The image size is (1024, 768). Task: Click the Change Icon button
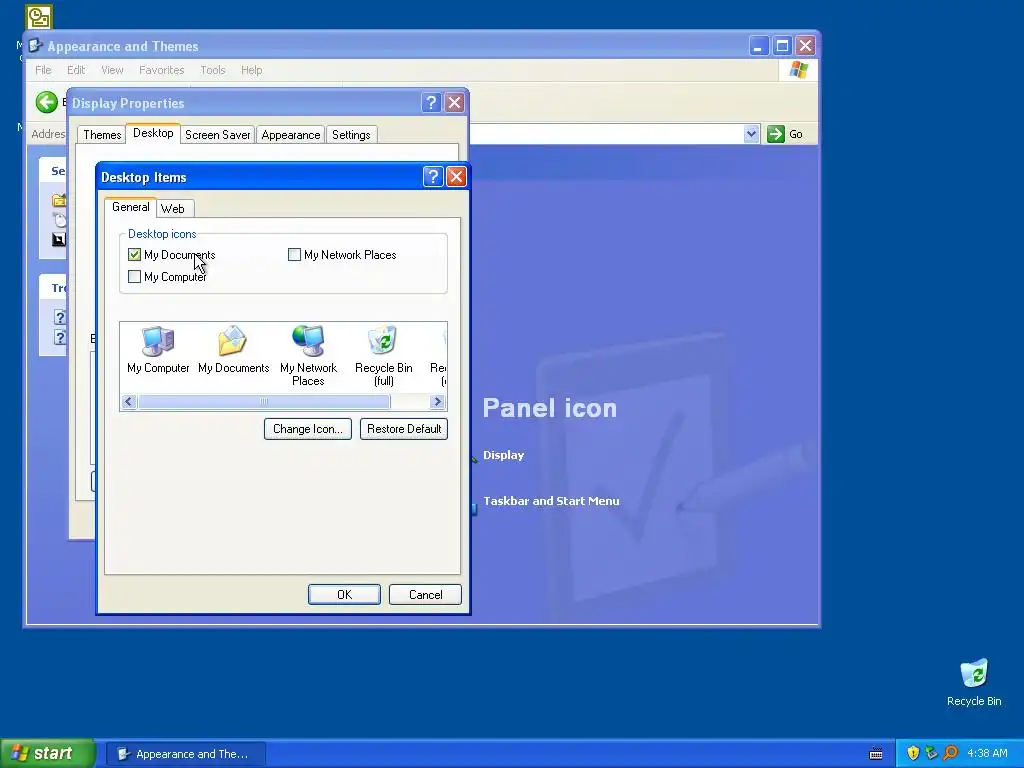pos(308,429)
